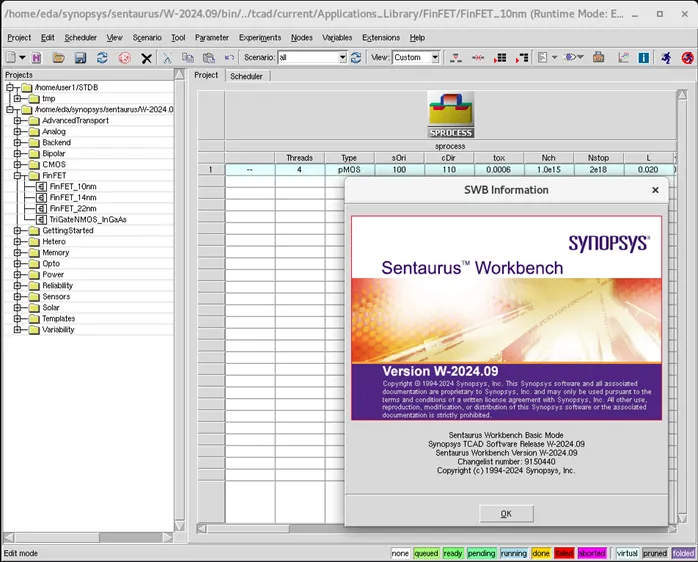
Task: Close the SWB Information dialog with the X
Action: point(655,190)
